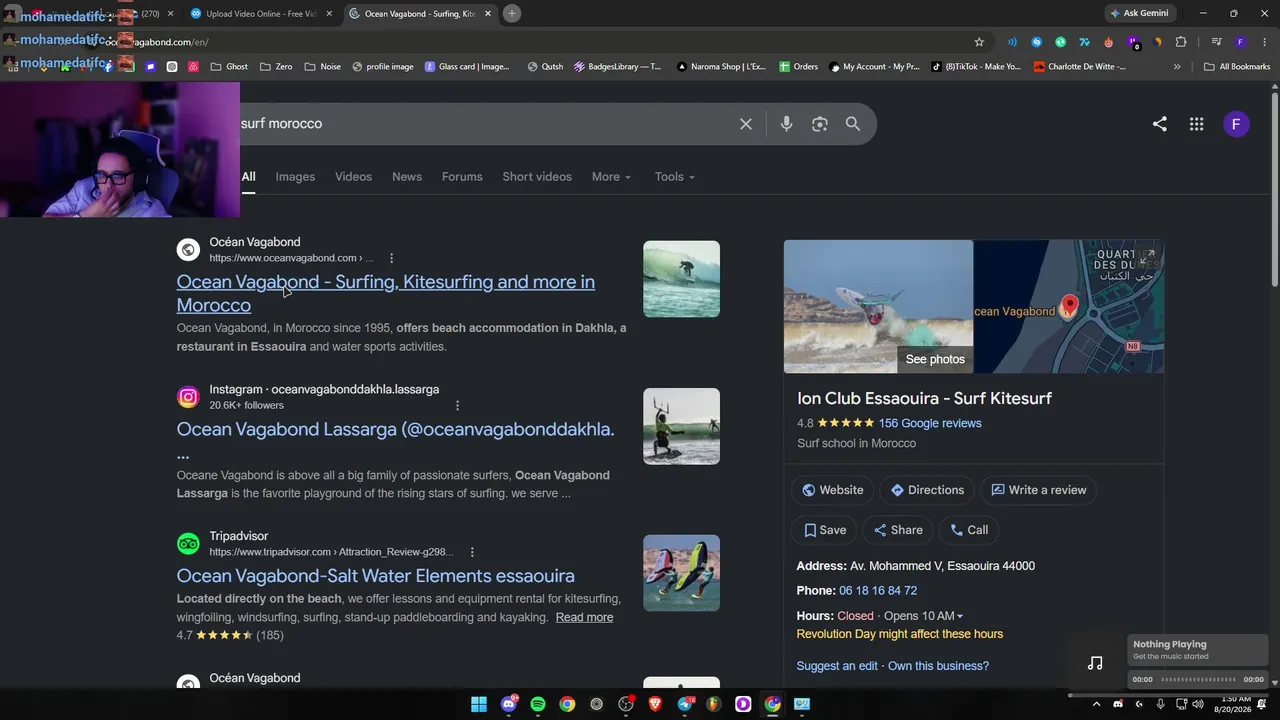Image resolution: width=1280 pixels, height=720 pixels.
Task: Bookmark this page with the star icon
Action: click(979, 42)
